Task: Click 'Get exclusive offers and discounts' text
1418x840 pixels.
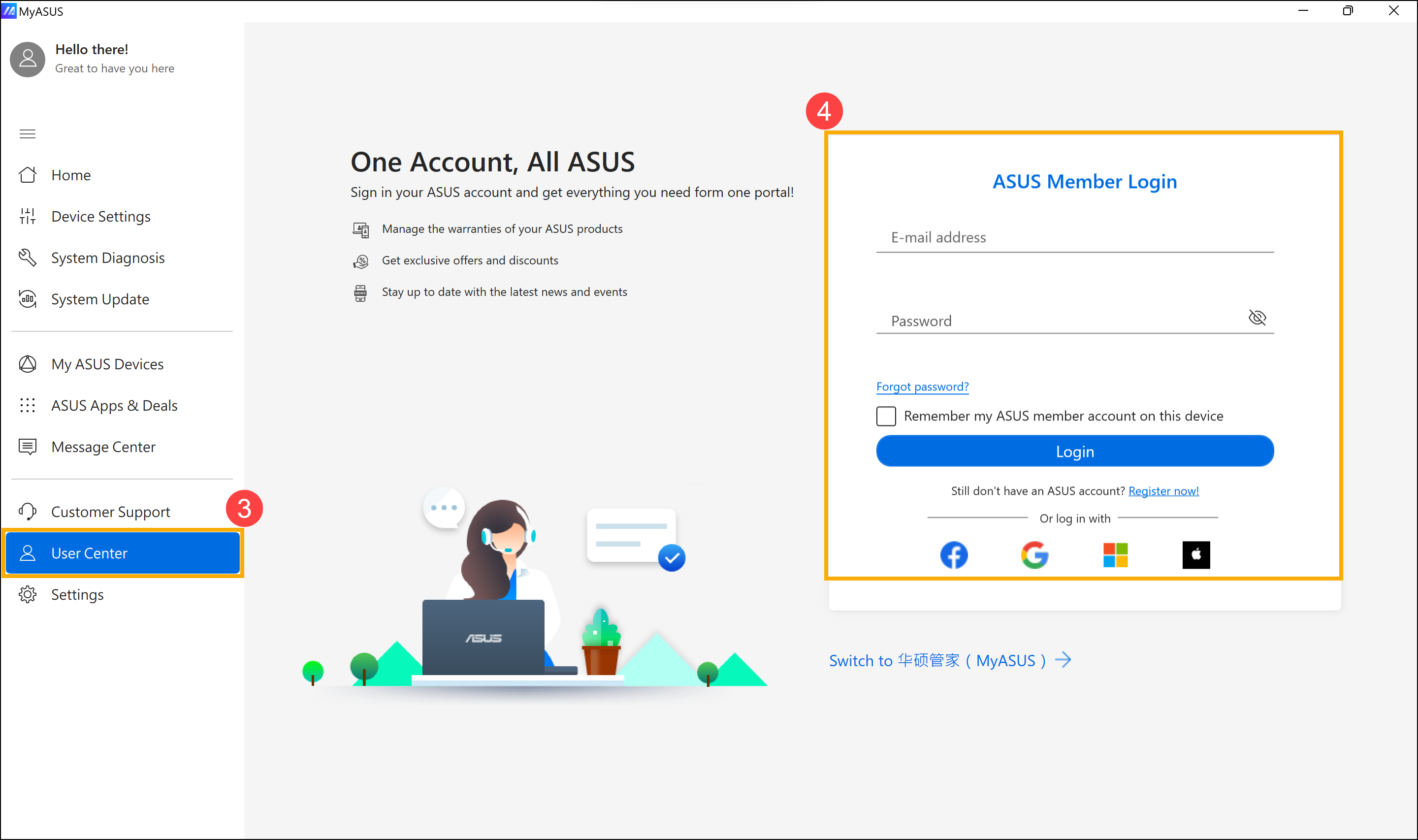Action: coord(470,260)
